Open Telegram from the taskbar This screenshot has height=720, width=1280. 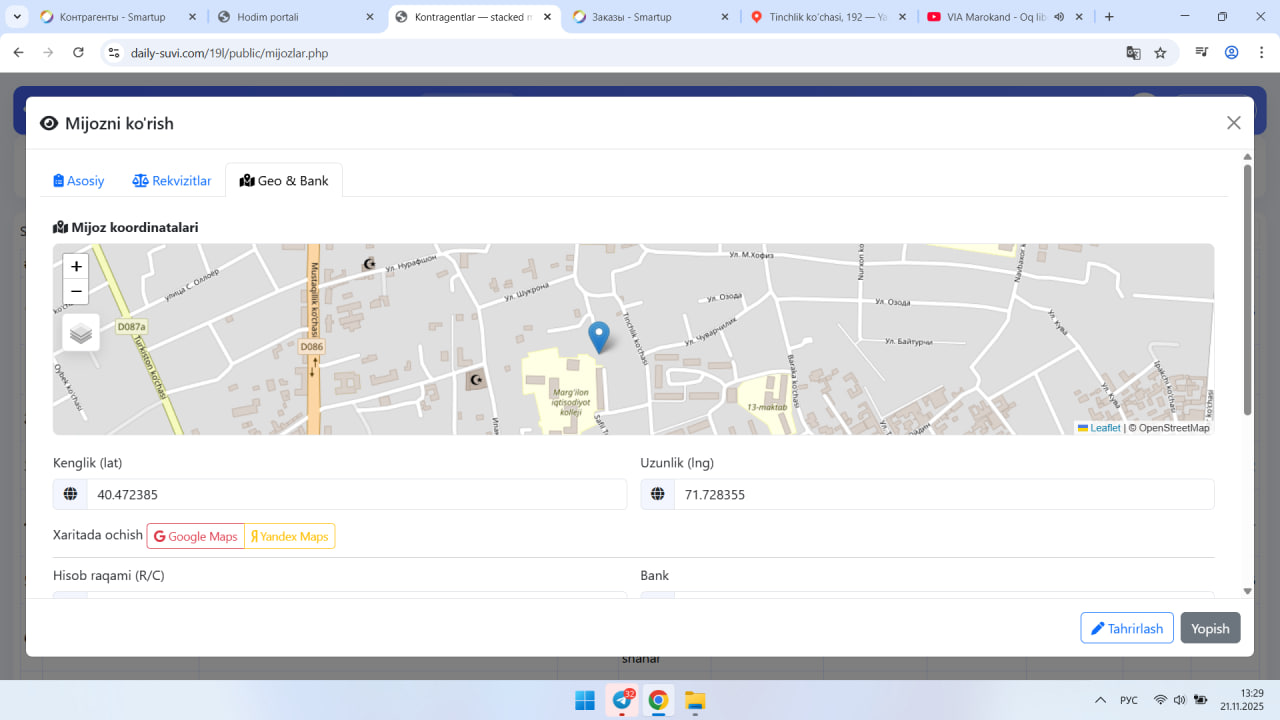[x=622, y=700]
